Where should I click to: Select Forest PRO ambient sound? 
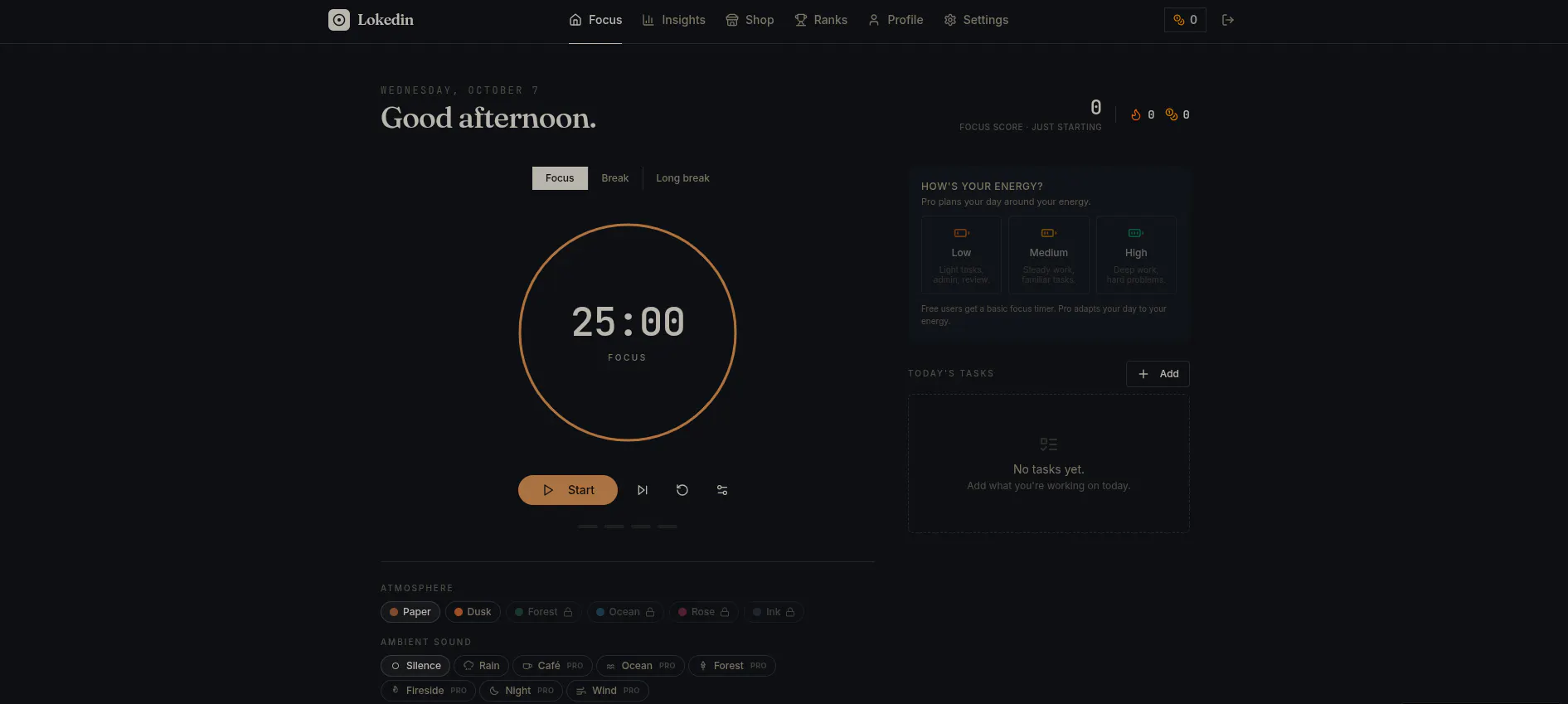coord(732,666)
